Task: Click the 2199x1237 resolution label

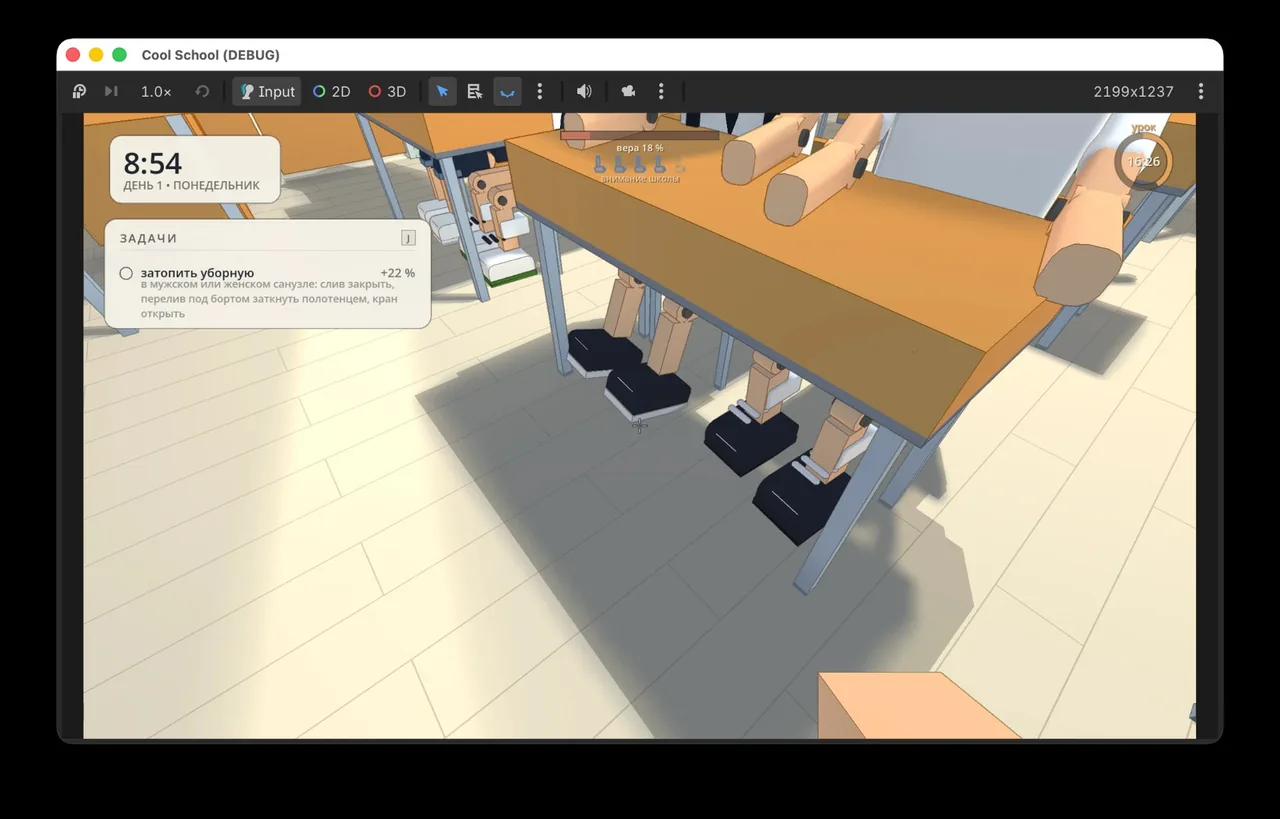Action: coord(1133,91)
